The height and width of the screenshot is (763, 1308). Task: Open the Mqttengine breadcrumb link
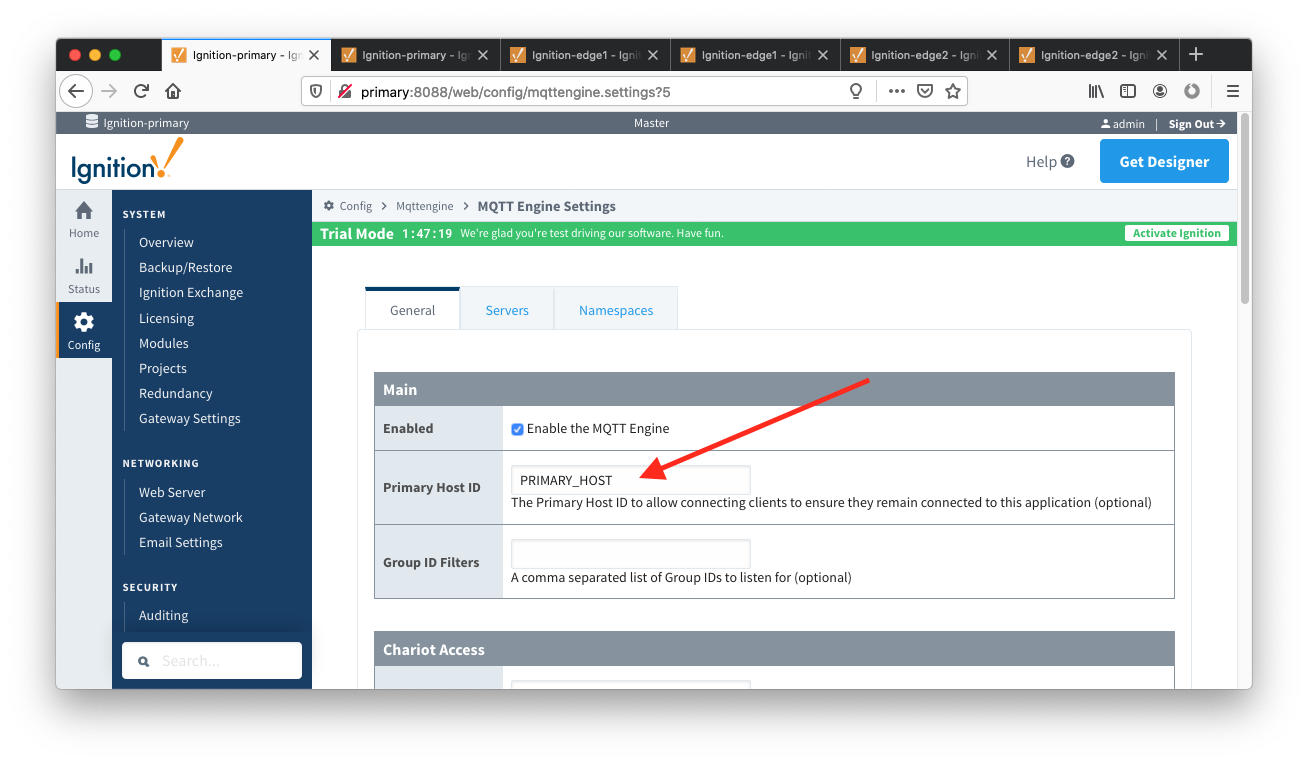coord(424,206)
